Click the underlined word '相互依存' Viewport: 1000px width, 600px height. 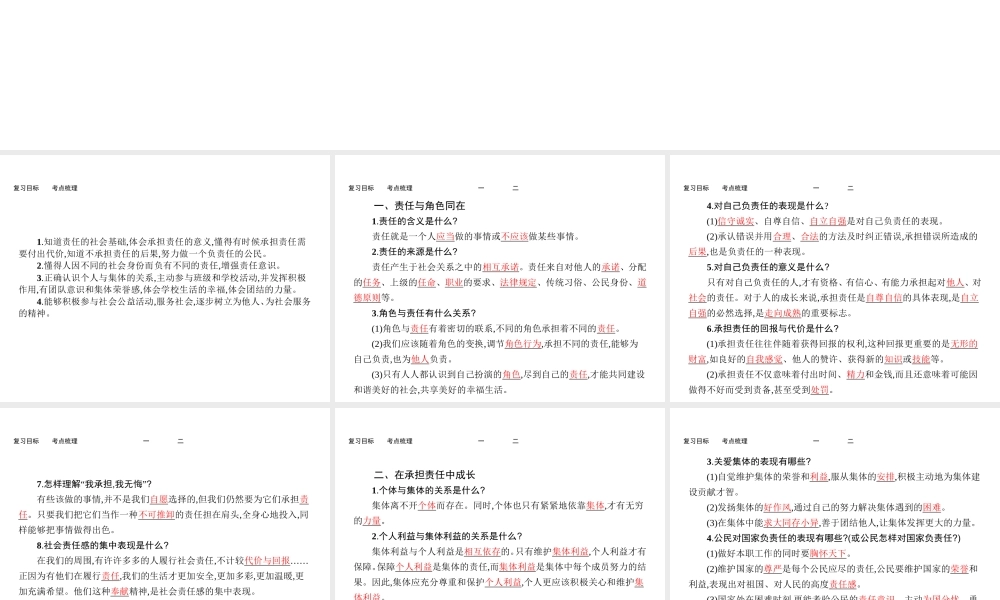pyautogui.click(x=482, y=552)
